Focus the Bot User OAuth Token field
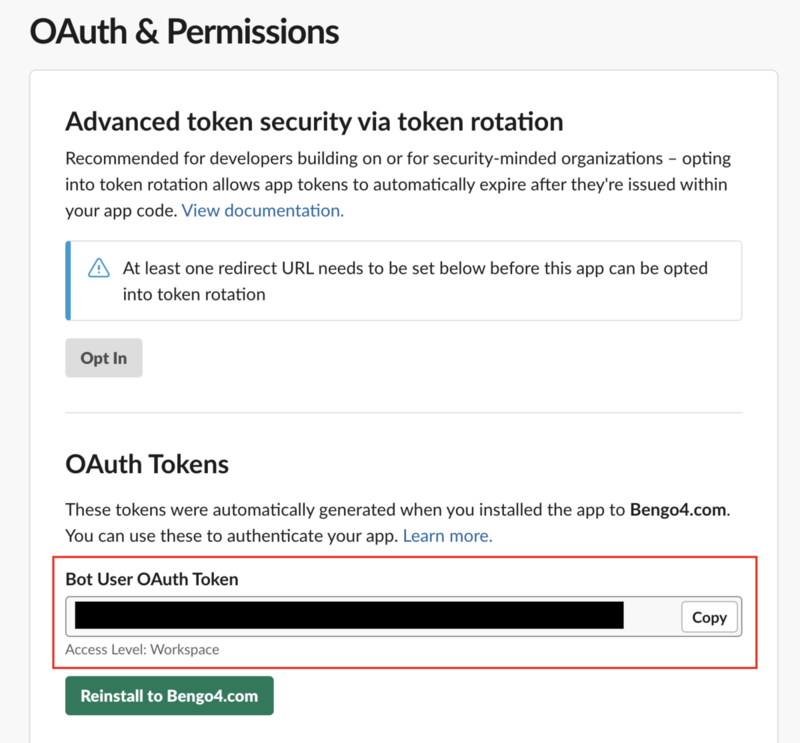Viewport: 800px width, 743px height. tap(404, 616)
